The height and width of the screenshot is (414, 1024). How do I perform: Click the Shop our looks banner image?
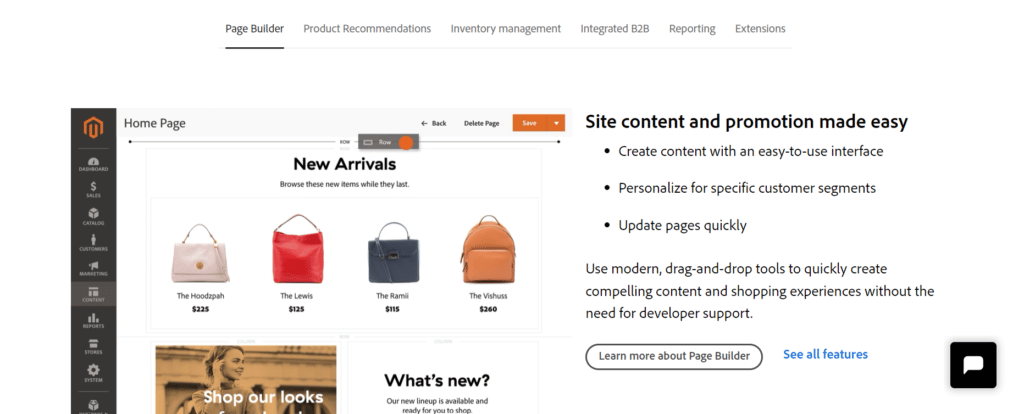[246, 379]
